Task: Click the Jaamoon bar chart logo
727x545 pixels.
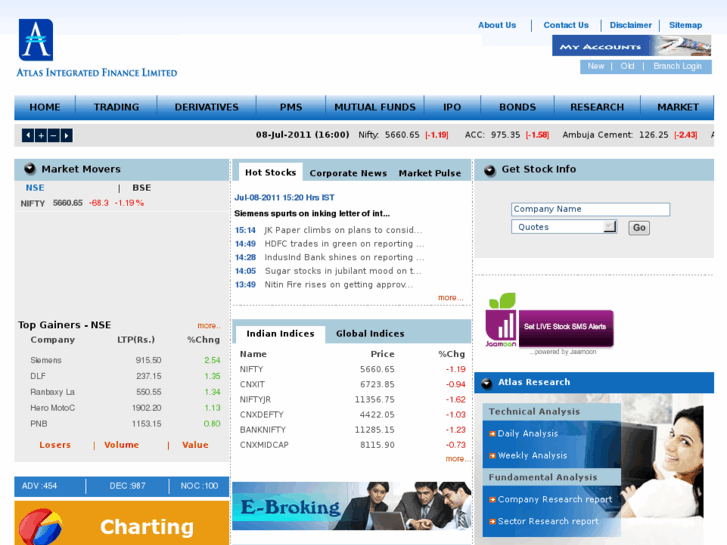Action: (x=502, y=320)
